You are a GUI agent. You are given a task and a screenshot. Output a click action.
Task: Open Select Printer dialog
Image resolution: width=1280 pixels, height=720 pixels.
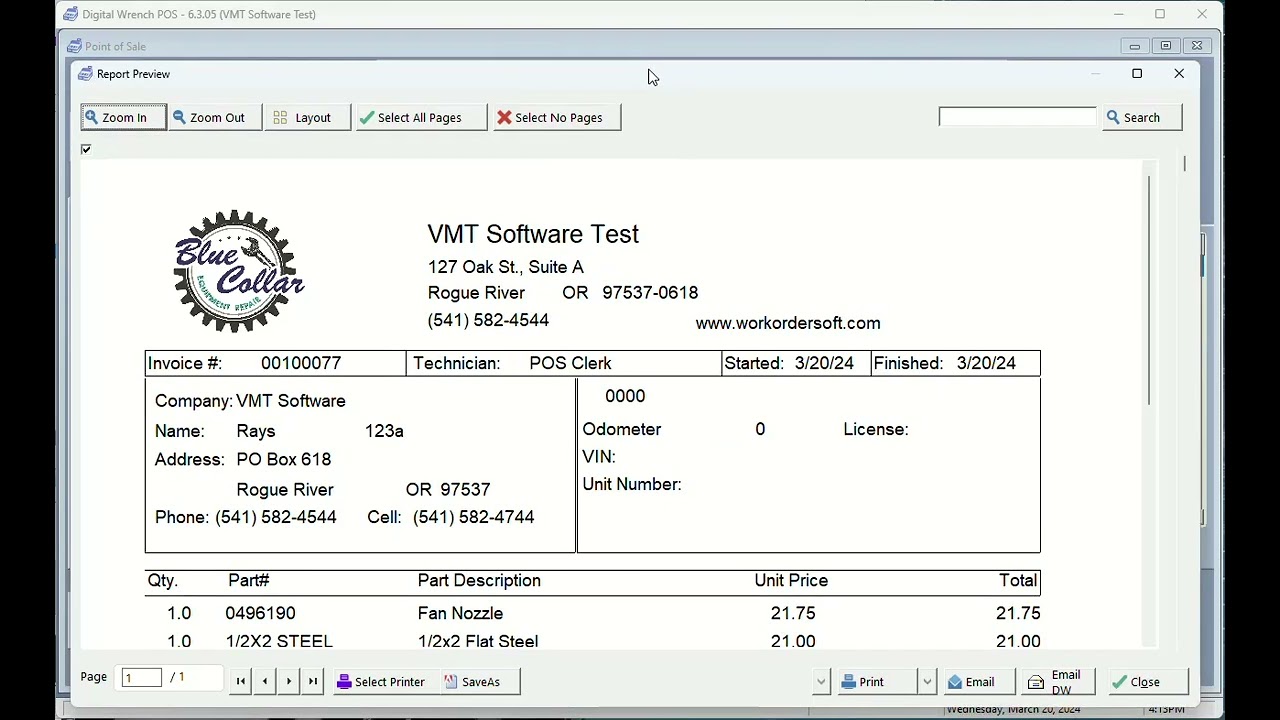[382, 682]
